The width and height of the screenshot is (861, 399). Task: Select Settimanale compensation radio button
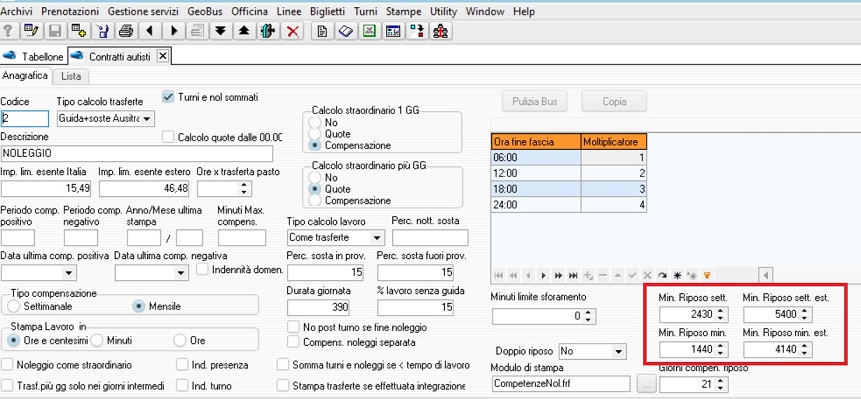click(x=14, y=306)
